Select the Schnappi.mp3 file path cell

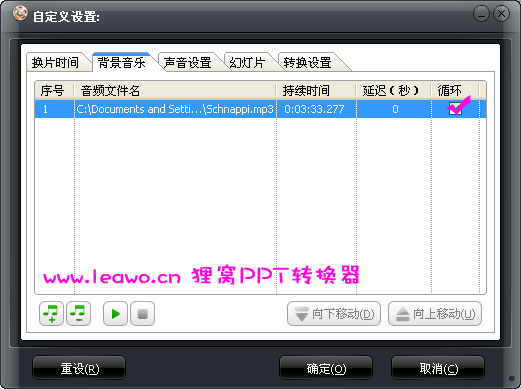click(175, 109)
